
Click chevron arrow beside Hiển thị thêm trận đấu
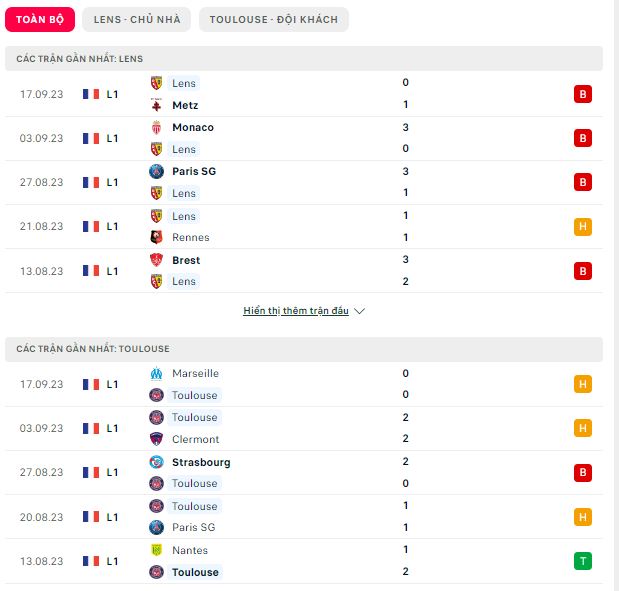359,311
